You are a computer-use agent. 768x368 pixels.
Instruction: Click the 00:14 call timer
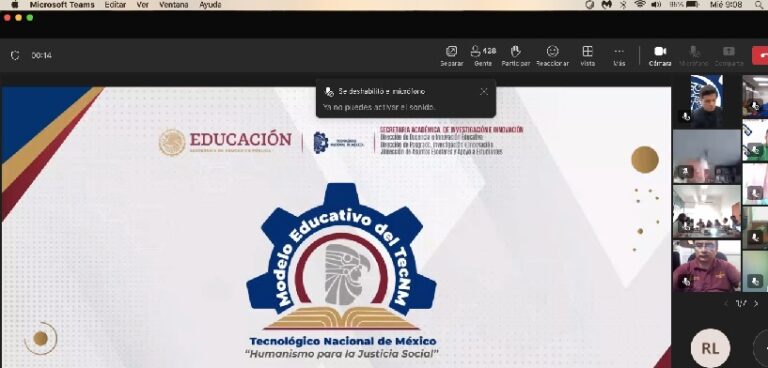coord(42,56)
